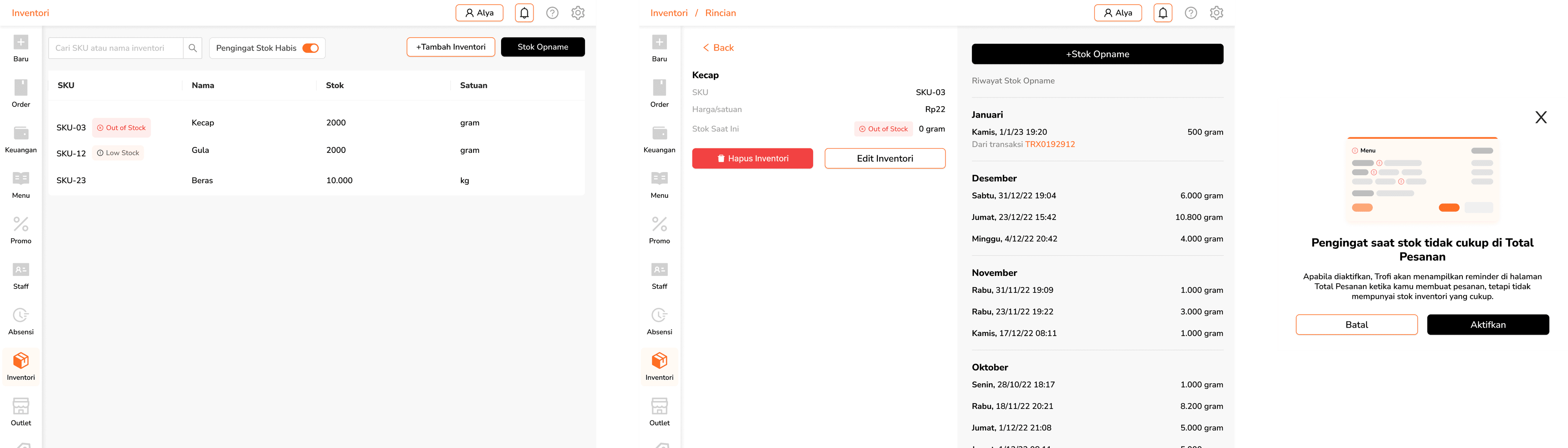Click Inventori breadcrumb in detail panel
Viewport: 1568px width, 448px height.
(x=668, y=13)
